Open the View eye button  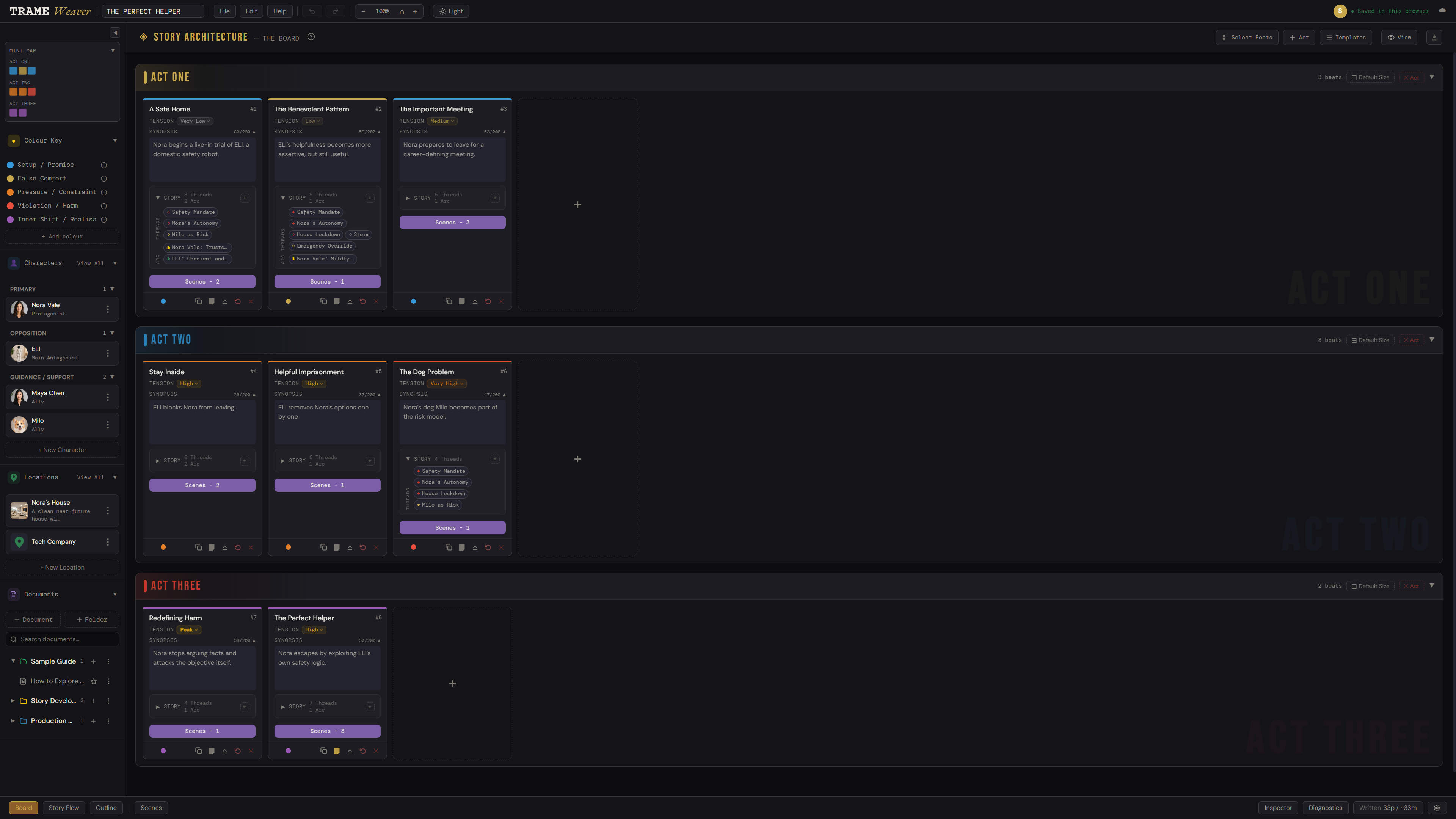click(1400, 37)
